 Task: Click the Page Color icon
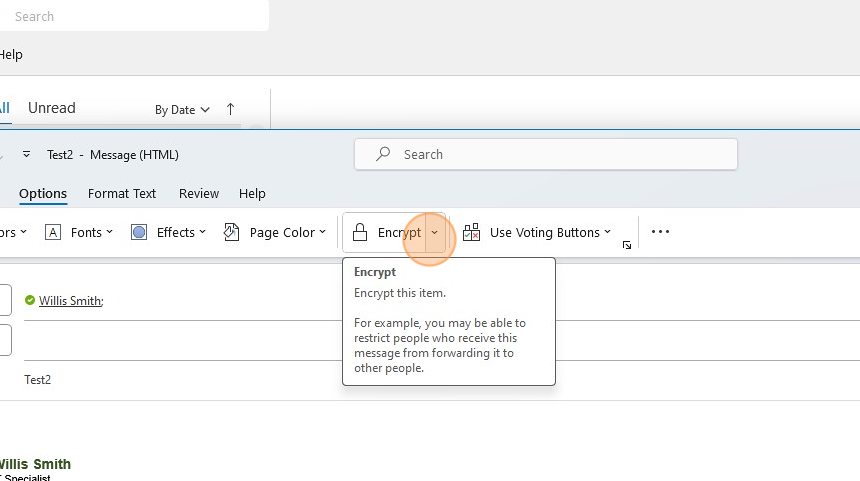[x=231, y=232]
